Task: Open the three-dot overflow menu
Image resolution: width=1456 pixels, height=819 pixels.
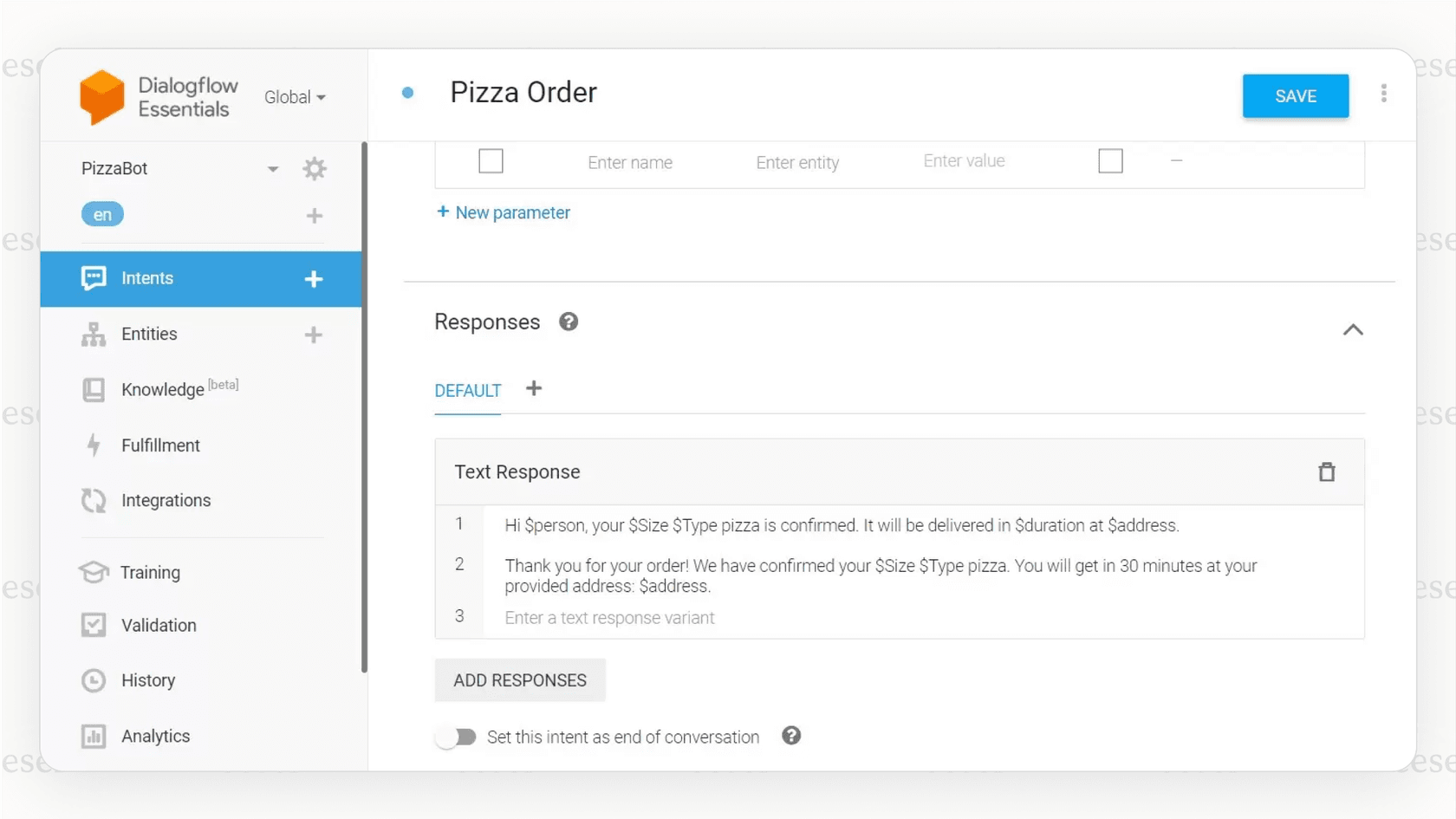Action: [x=1384, y=93]
